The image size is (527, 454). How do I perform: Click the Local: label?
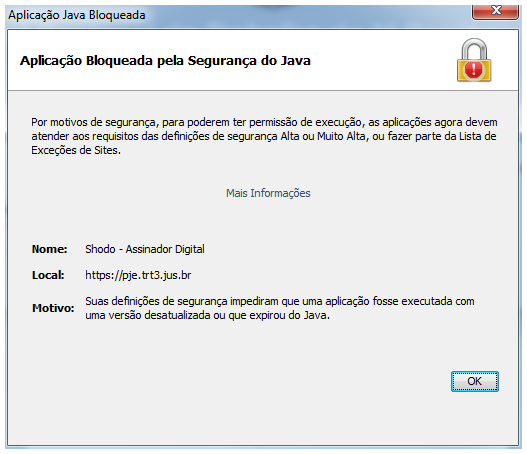click(x=48, y=275)
